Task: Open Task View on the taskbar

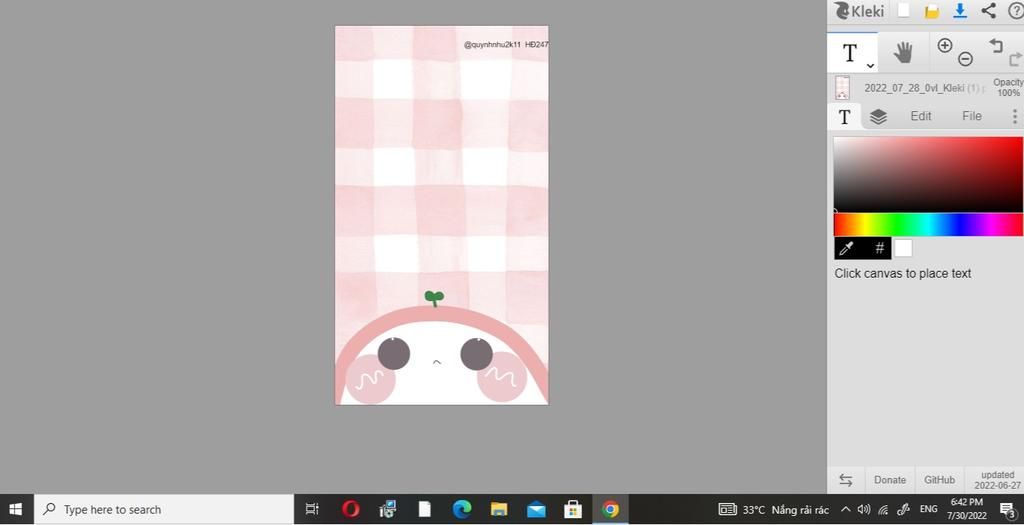Action: [x=312, y=509]
